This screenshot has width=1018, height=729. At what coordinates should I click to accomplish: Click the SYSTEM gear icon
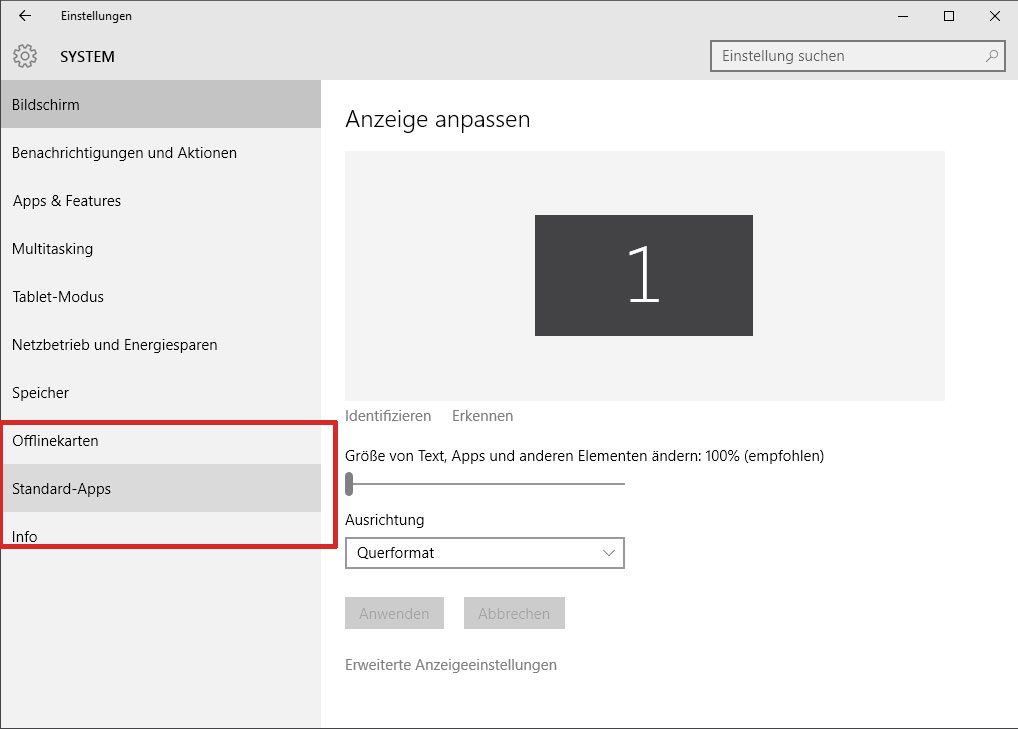click(x=25, y=56)
